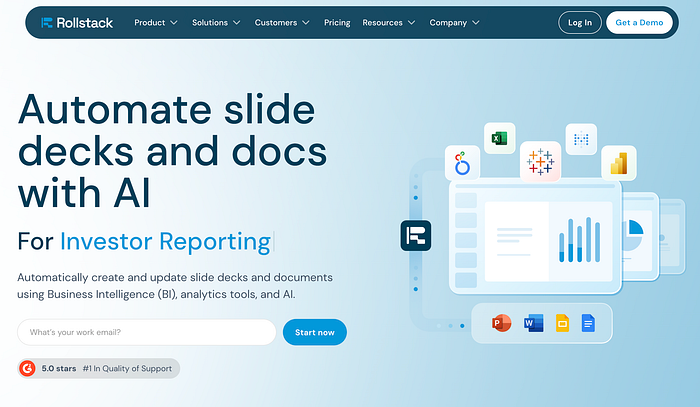Click the Word icon in the illustration
The width and height of the screenshot is (700, 407).
coord(534,323)
